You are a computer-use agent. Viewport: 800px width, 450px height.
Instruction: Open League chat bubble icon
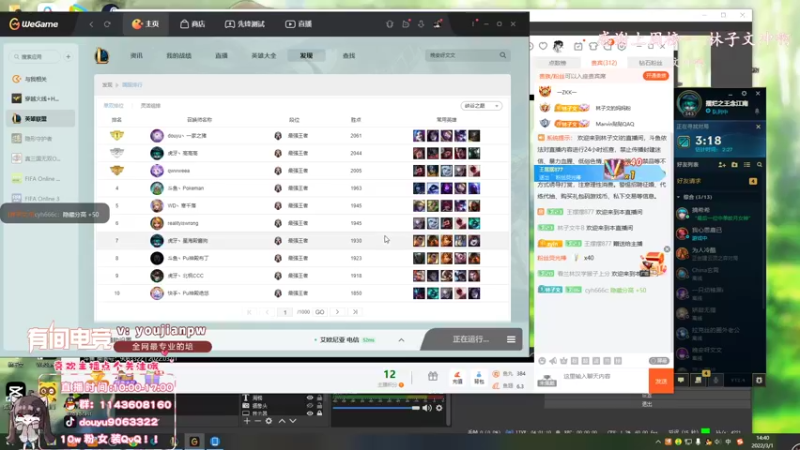pyautogui.click(x=681, y=380)
